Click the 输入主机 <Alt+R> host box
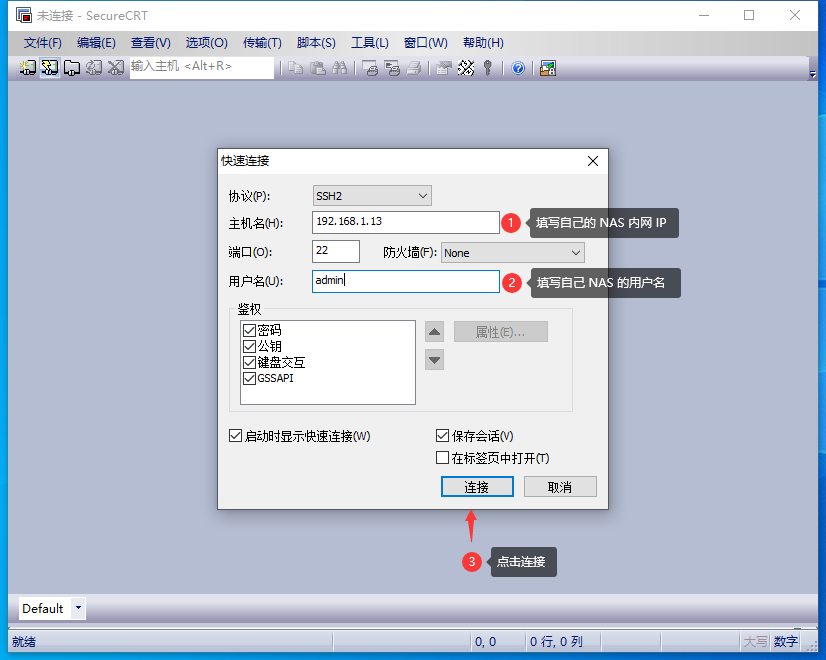Viewport: 826px width, 660px height. pos(202,67)
